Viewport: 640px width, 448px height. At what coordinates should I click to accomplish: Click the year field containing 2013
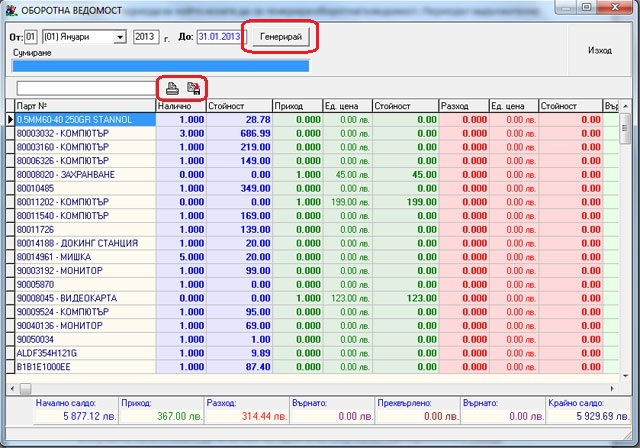click(146, 37)
